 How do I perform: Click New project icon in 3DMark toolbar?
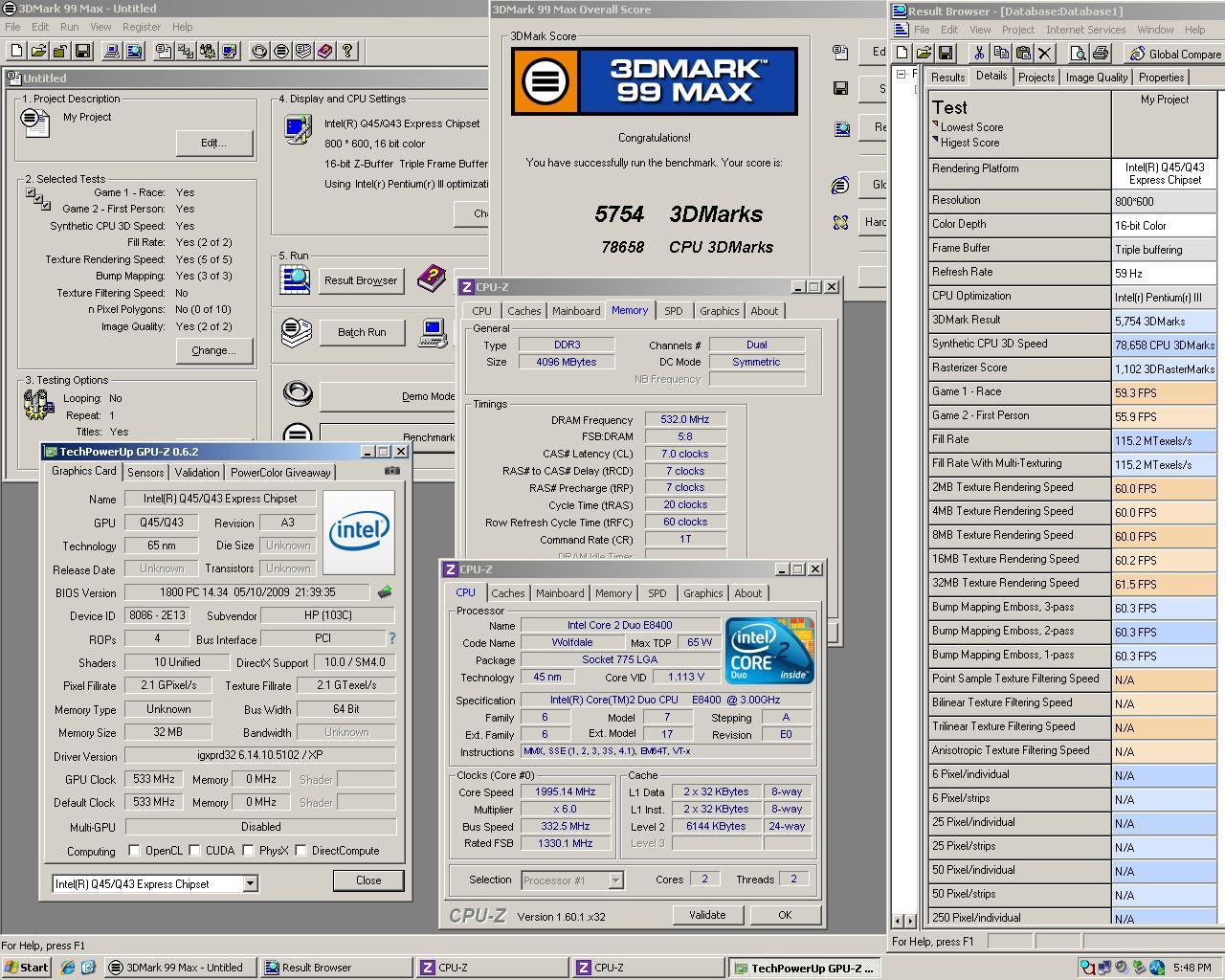coord(17,51)
